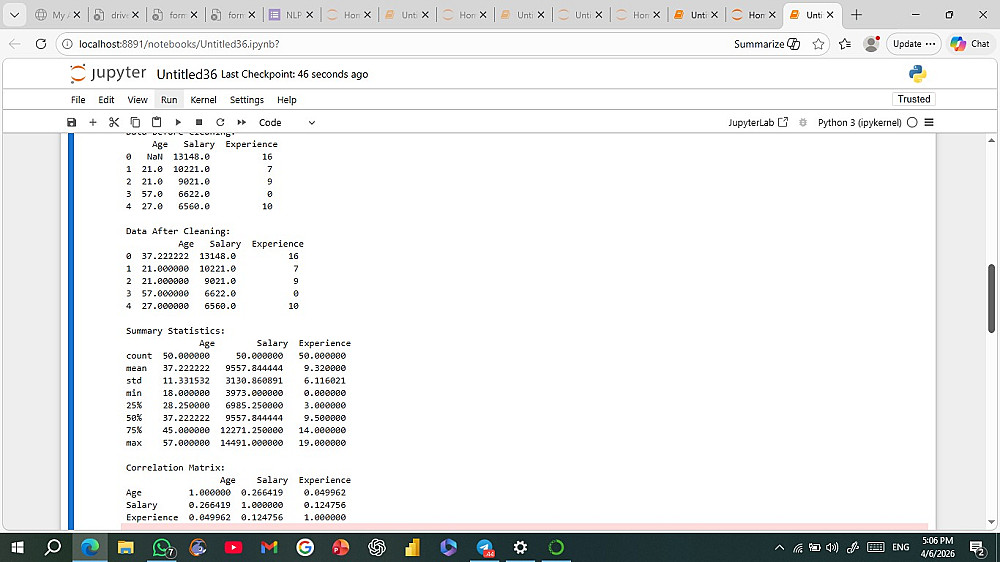Screen dimensions: 1000x562
Task: Select the 'Correlation Matrix:' heading
Action: coord(175,468)
